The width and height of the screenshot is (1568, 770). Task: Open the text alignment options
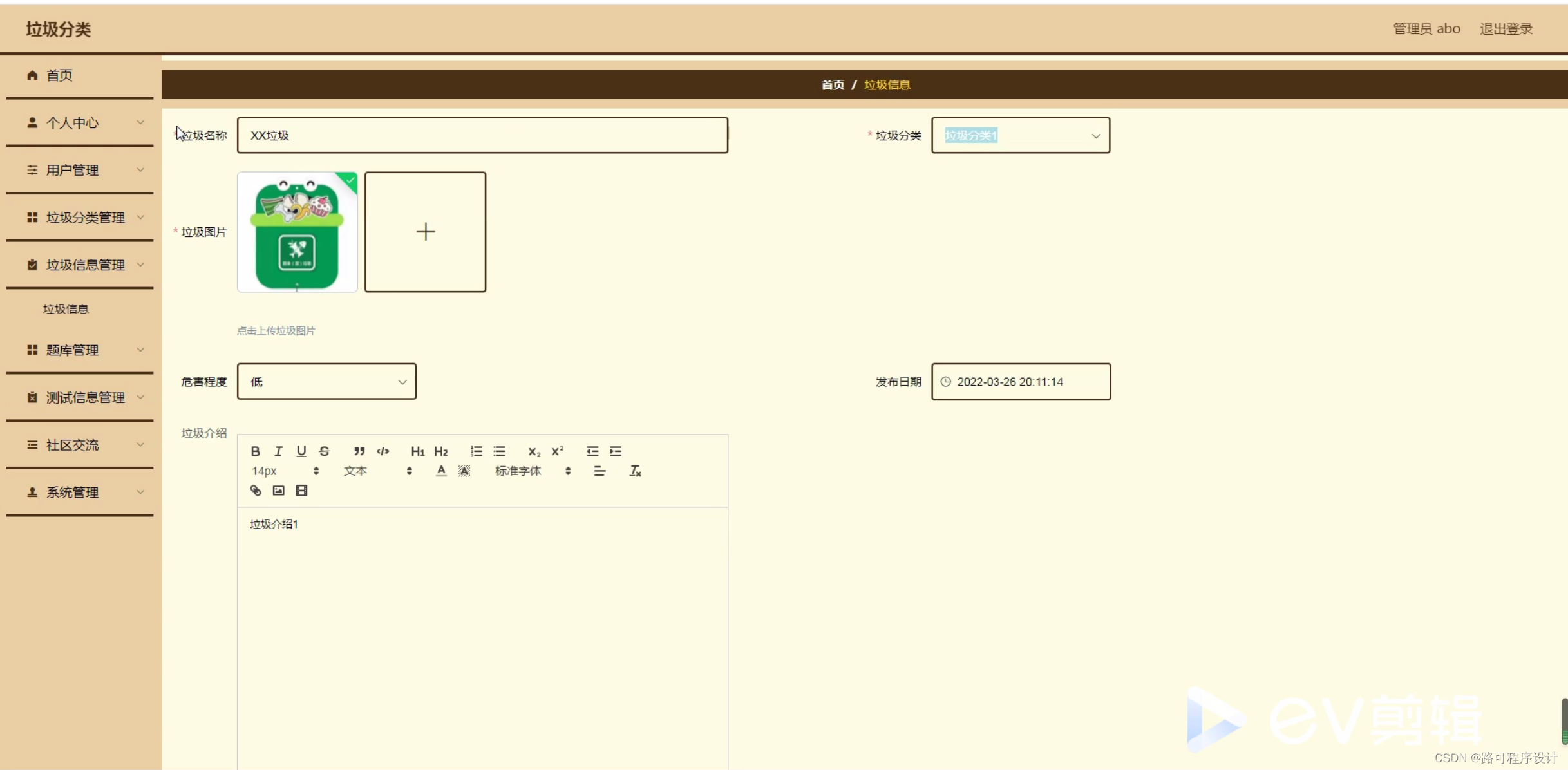click(x=600, y=471)
